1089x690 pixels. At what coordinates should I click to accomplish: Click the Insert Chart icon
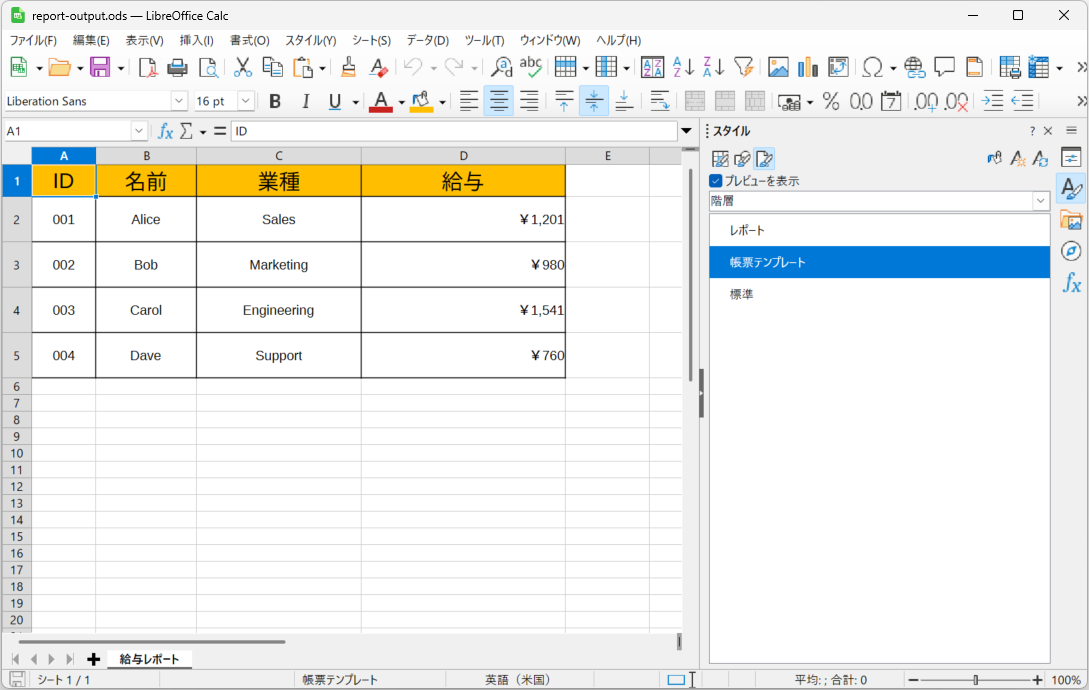pyautogui.click(x=808, y=67)
